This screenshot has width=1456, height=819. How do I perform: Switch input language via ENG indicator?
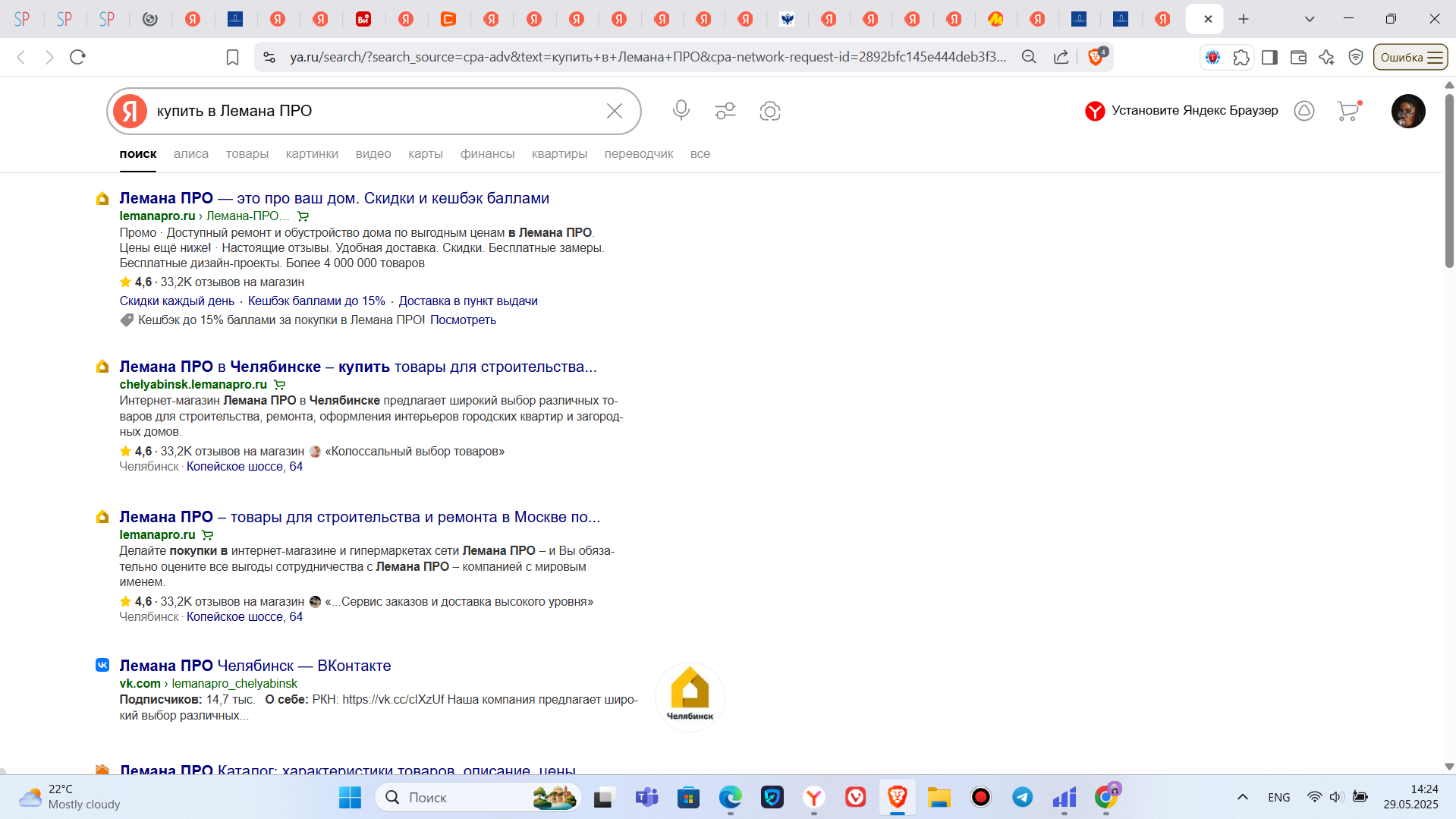coord(1278,797)
